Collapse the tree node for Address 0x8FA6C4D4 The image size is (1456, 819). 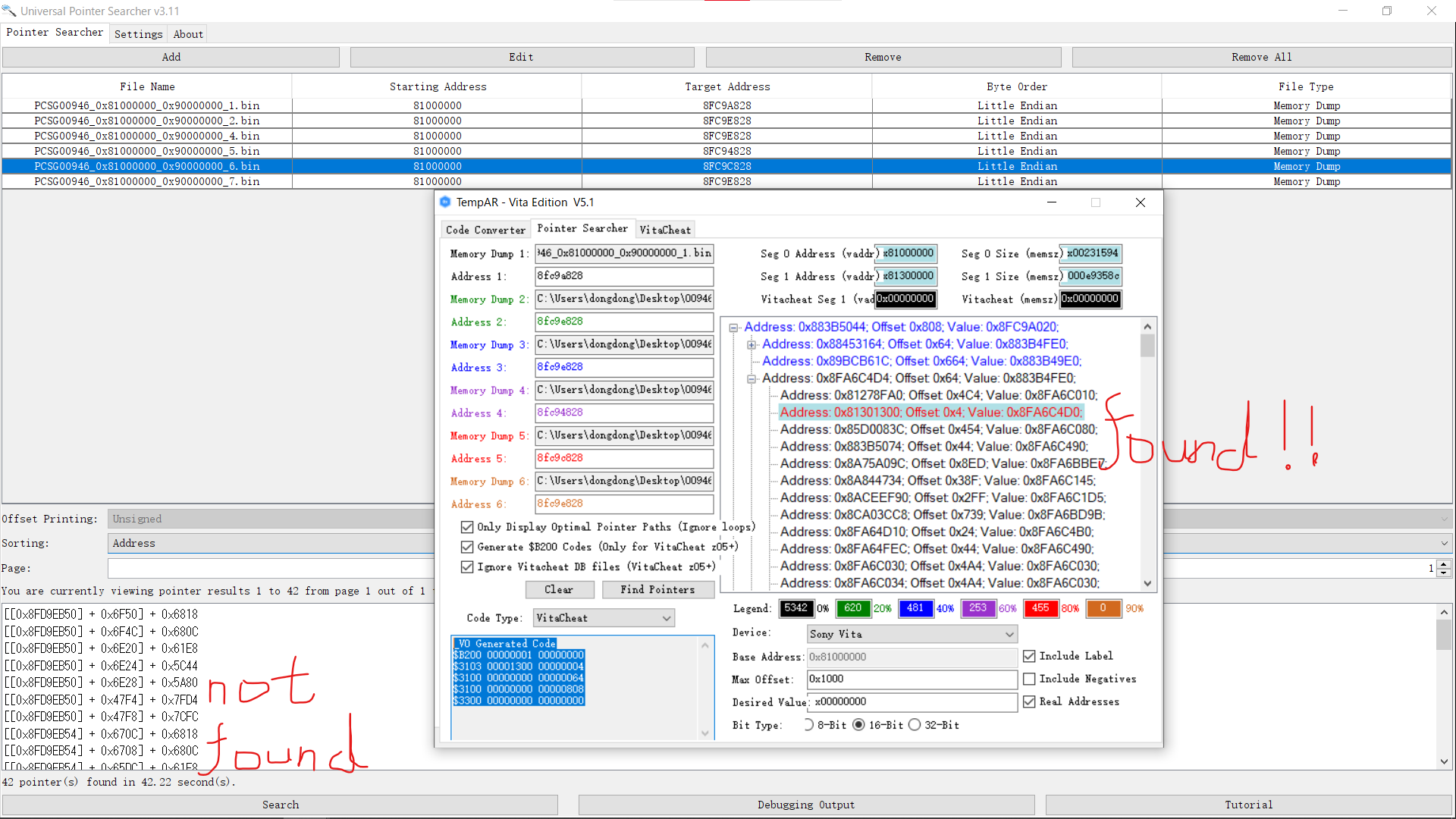752,378
